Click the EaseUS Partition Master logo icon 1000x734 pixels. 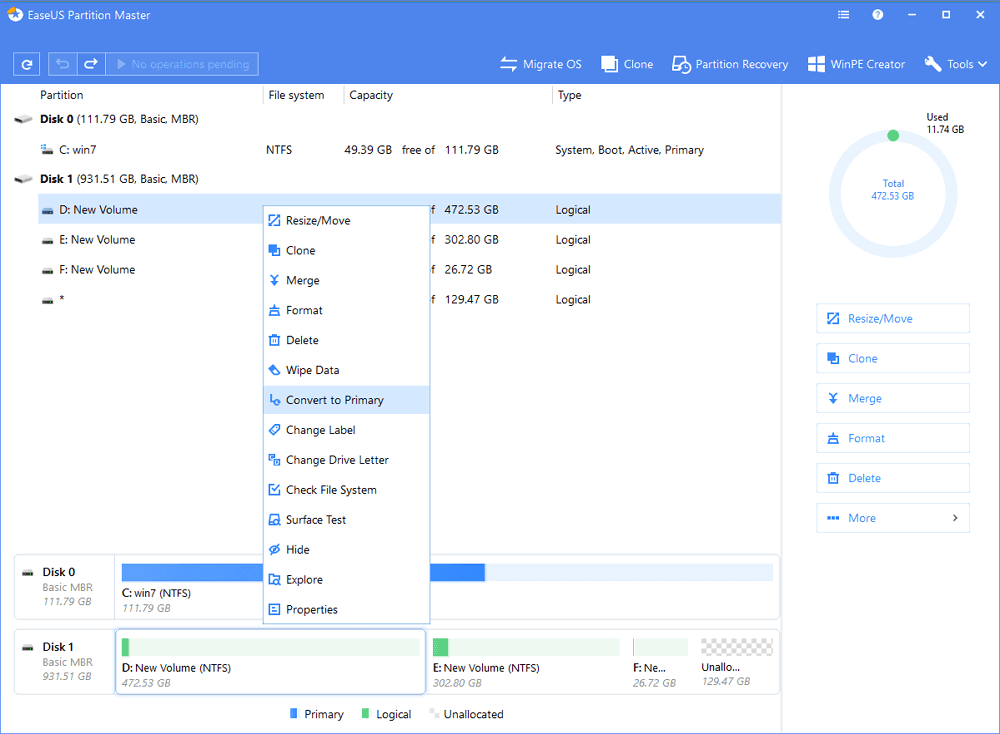click(x=15, y=15)
